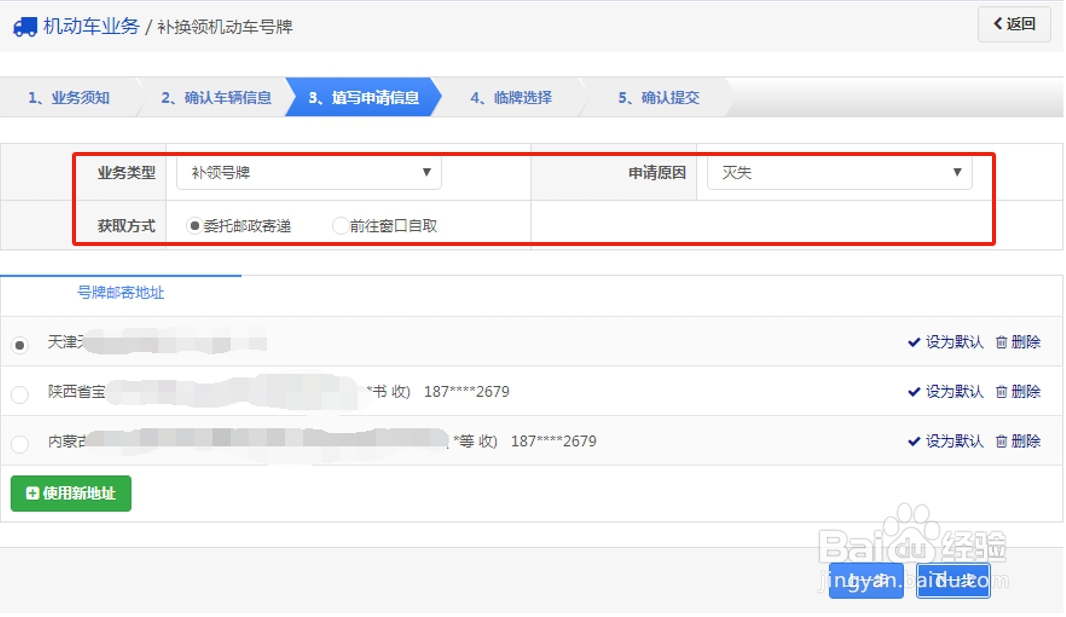This screenshot has width=1066, height=617.
Task: Open the 申请原因 dropdown showing 灭失
Action: (840, 173)
